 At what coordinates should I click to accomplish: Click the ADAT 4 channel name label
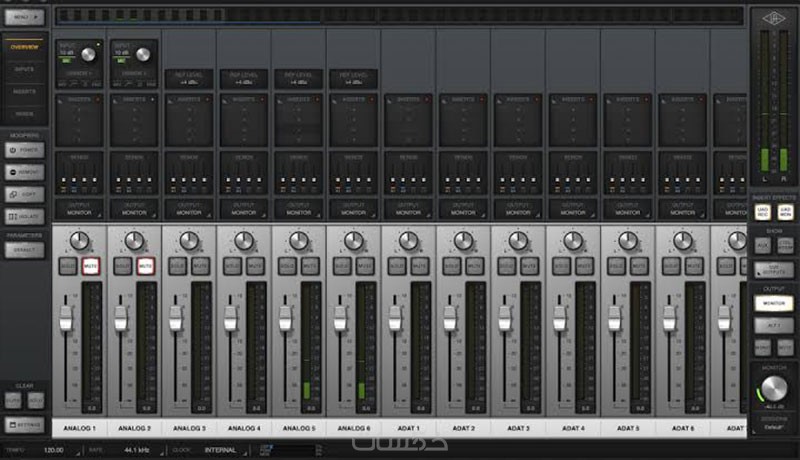[x=573, y=428]
